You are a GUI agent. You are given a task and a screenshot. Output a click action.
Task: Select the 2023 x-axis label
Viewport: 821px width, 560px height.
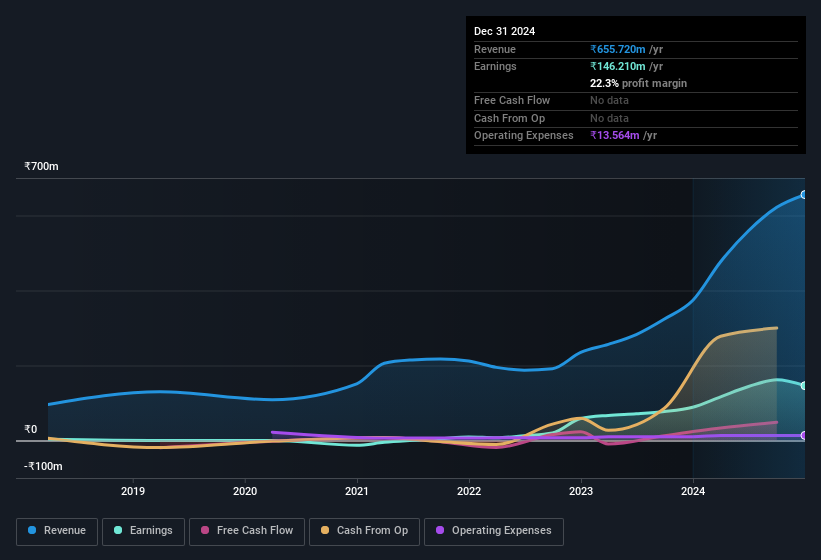pos(581,491)
